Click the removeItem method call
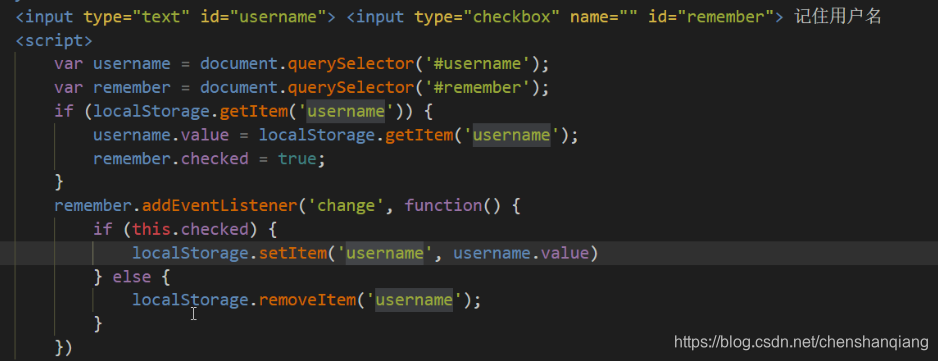 click(x=307, y=299)
